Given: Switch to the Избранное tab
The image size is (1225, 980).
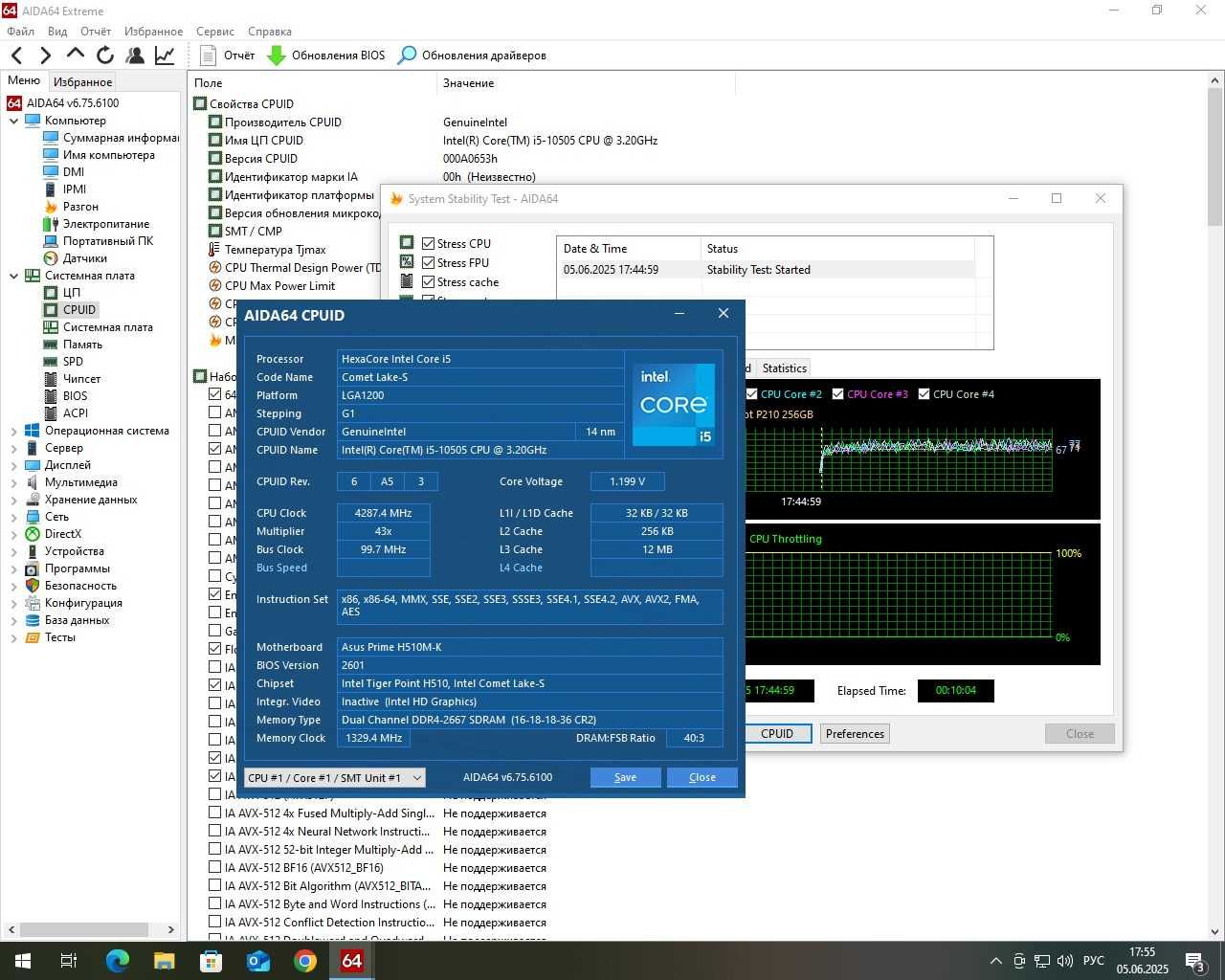Looking at the screenshot, I should click(82, 82).
